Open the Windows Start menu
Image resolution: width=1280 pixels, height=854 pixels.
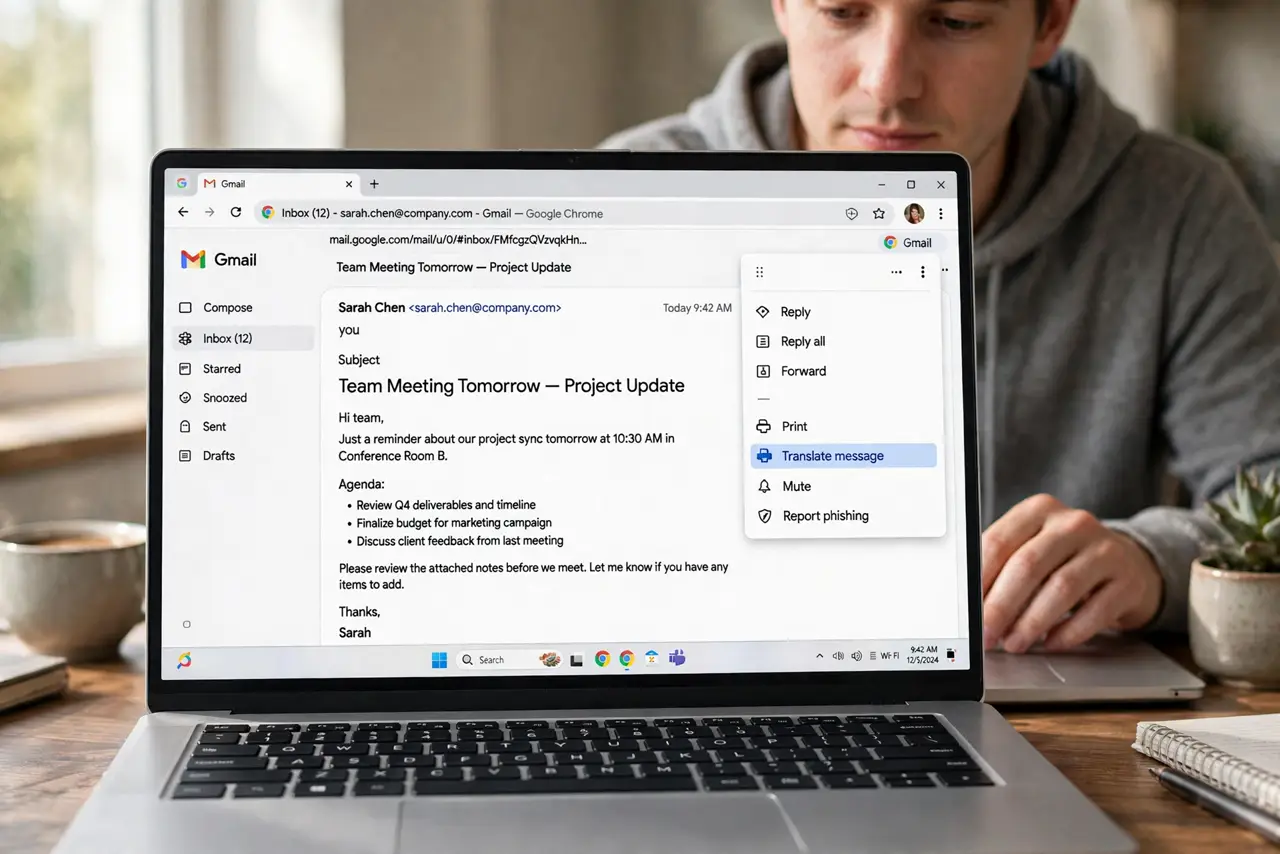pos(439,660)
